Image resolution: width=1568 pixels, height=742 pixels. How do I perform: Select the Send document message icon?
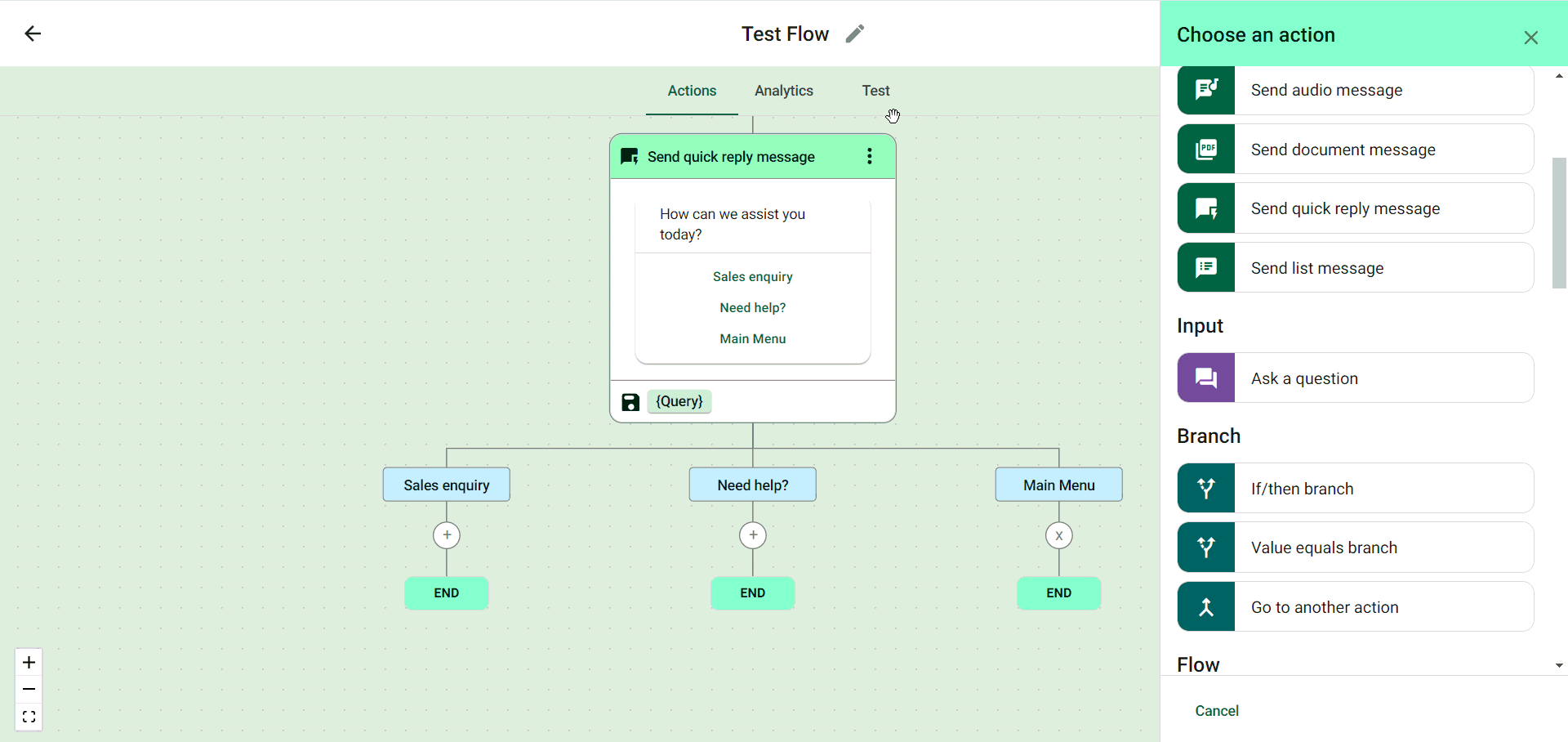pyautogui.click(x=1206, y=150)
